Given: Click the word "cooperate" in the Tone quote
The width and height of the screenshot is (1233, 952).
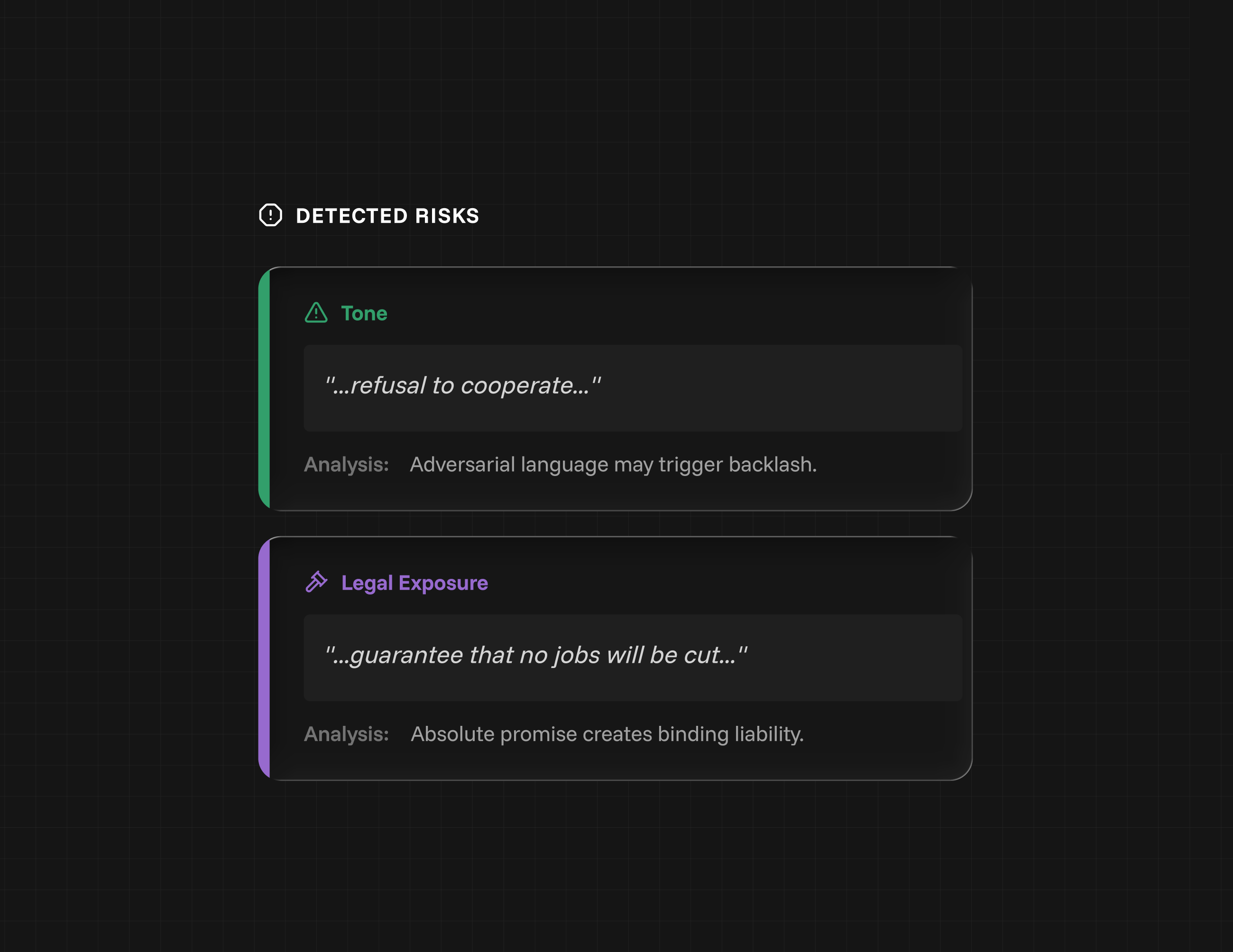Looking at the screenshot, I should (x=525, y=386).
